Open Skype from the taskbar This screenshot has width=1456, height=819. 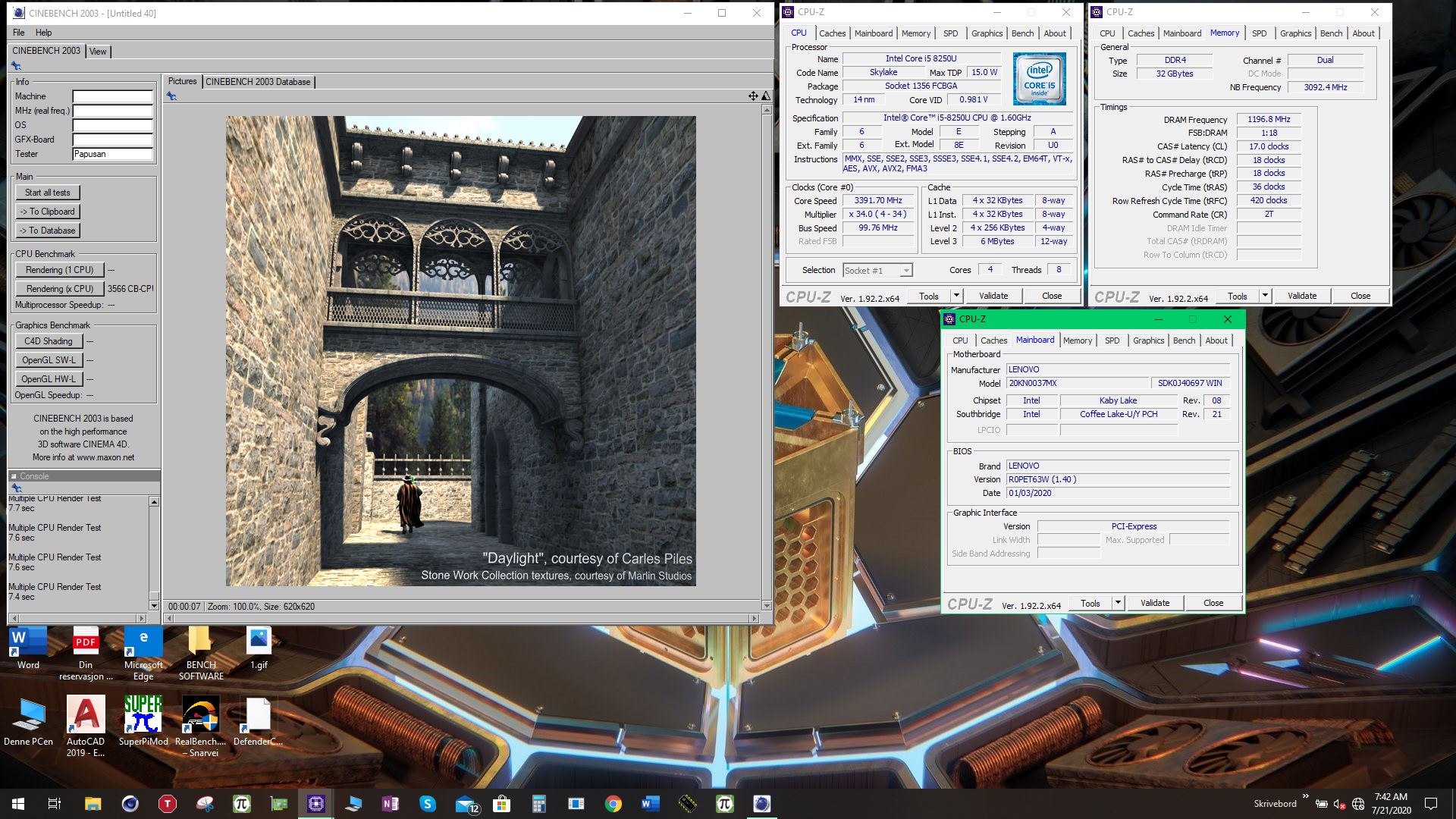(x=427, y=804)
